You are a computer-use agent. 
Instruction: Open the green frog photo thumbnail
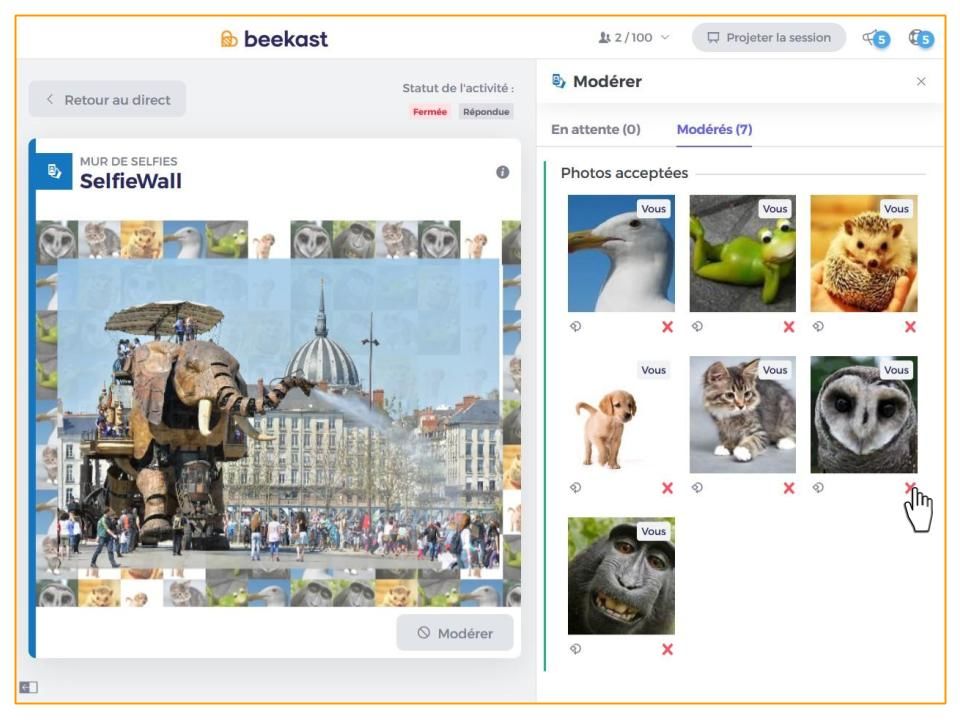[743, 253]
